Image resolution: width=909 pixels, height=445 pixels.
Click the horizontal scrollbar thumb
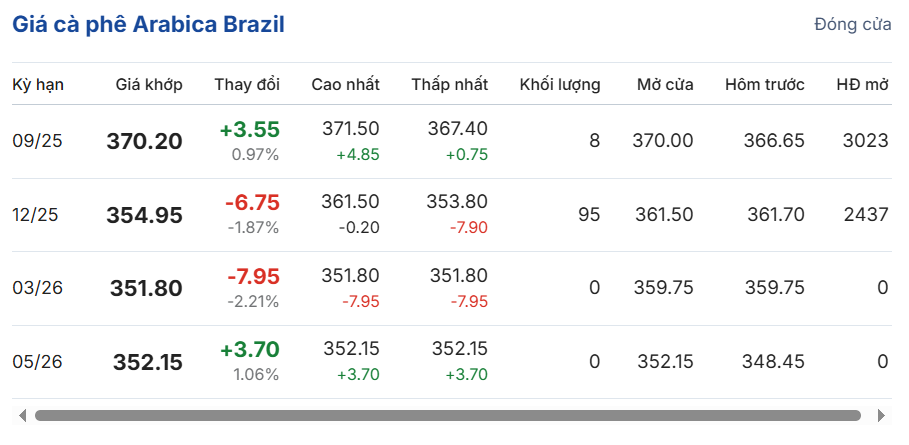click(448, 415)
